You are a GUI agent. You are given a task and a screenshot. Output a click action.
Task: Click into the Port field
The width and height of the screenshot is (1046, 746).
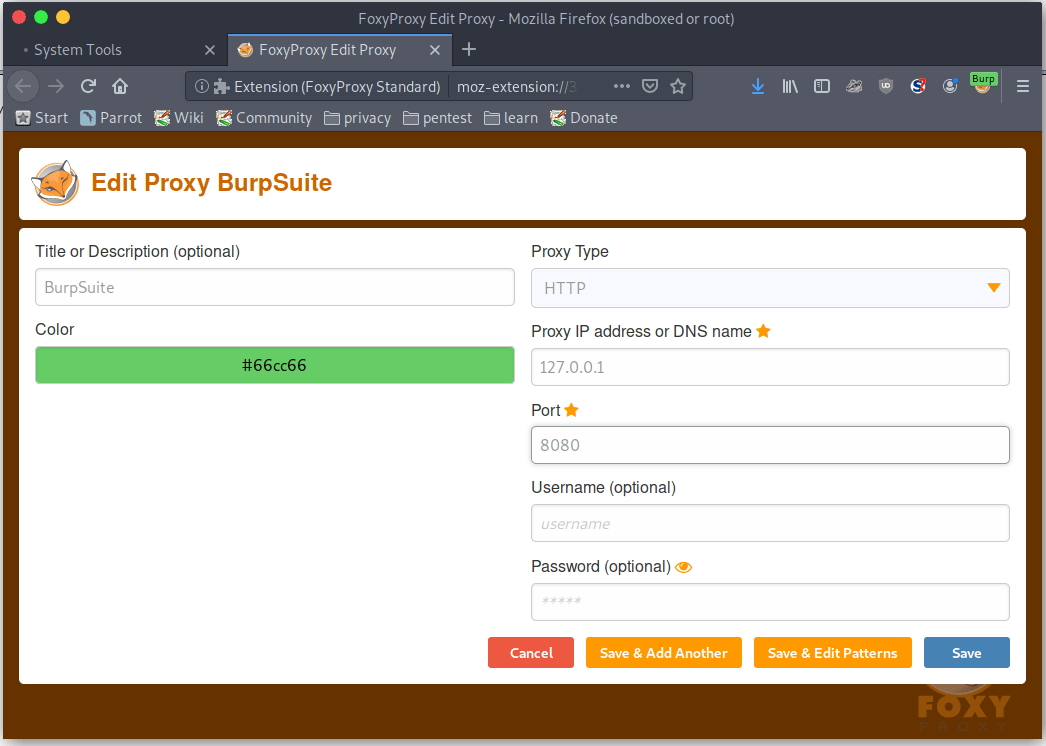pos(770,445)
